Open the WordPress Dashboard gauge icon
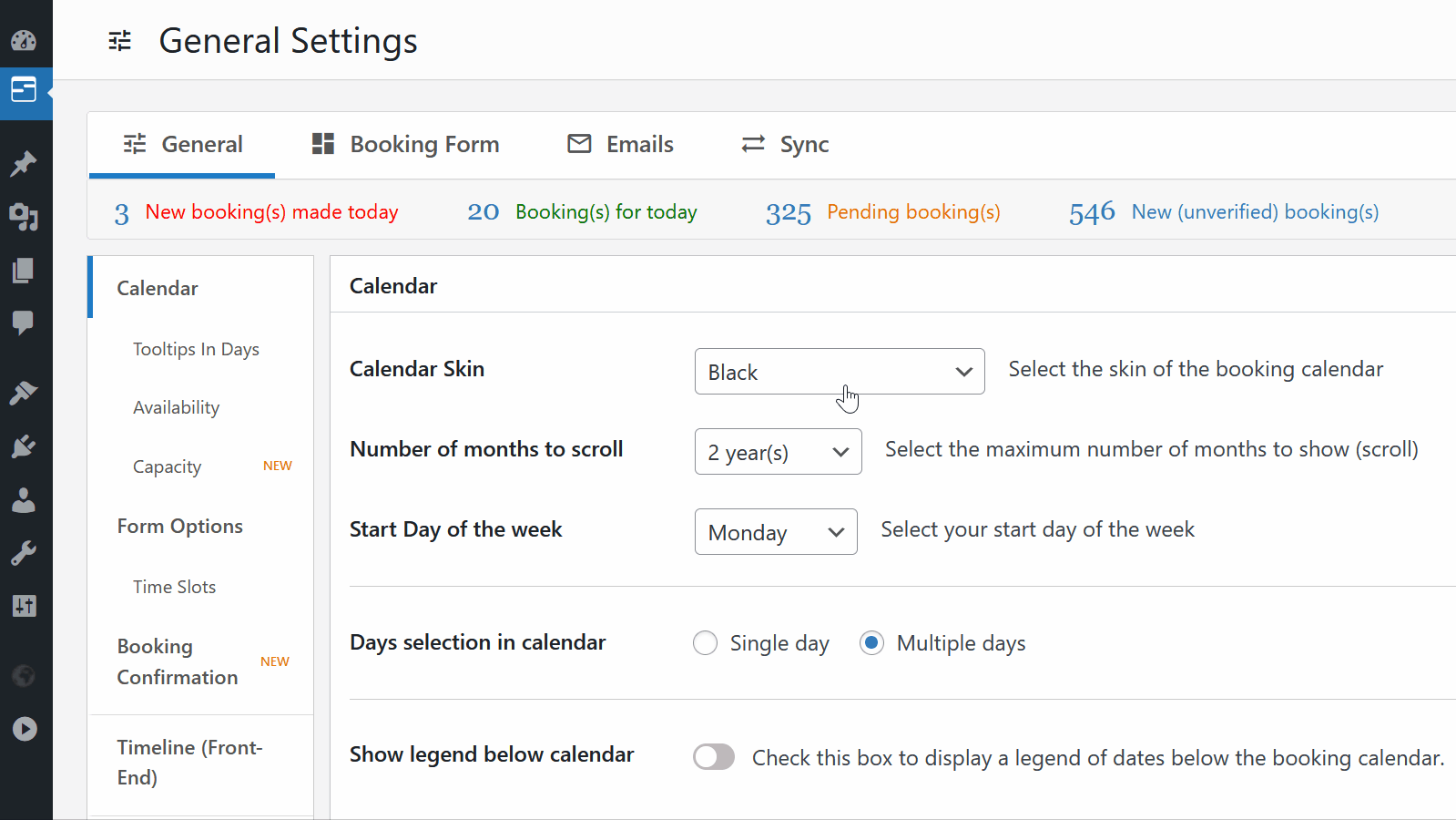The height and width of the screenshot is (820, 1456). [x=24, y=40]
